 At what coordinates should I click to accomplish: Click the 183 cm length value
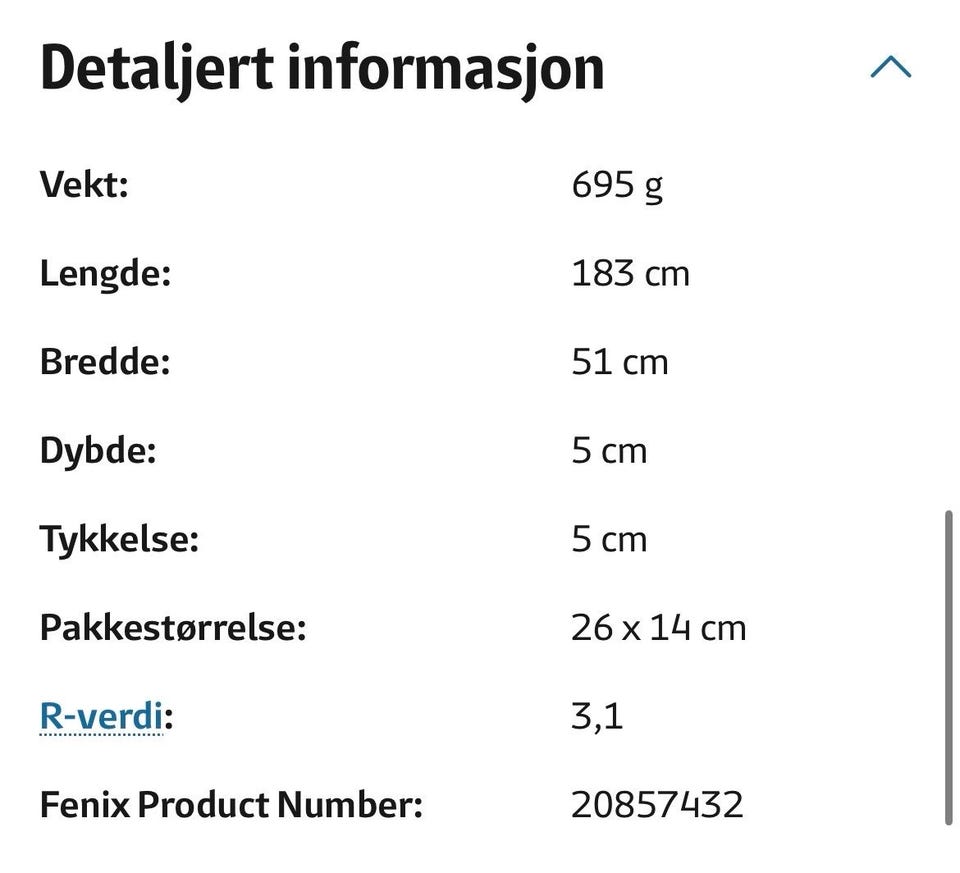point(631,273)
